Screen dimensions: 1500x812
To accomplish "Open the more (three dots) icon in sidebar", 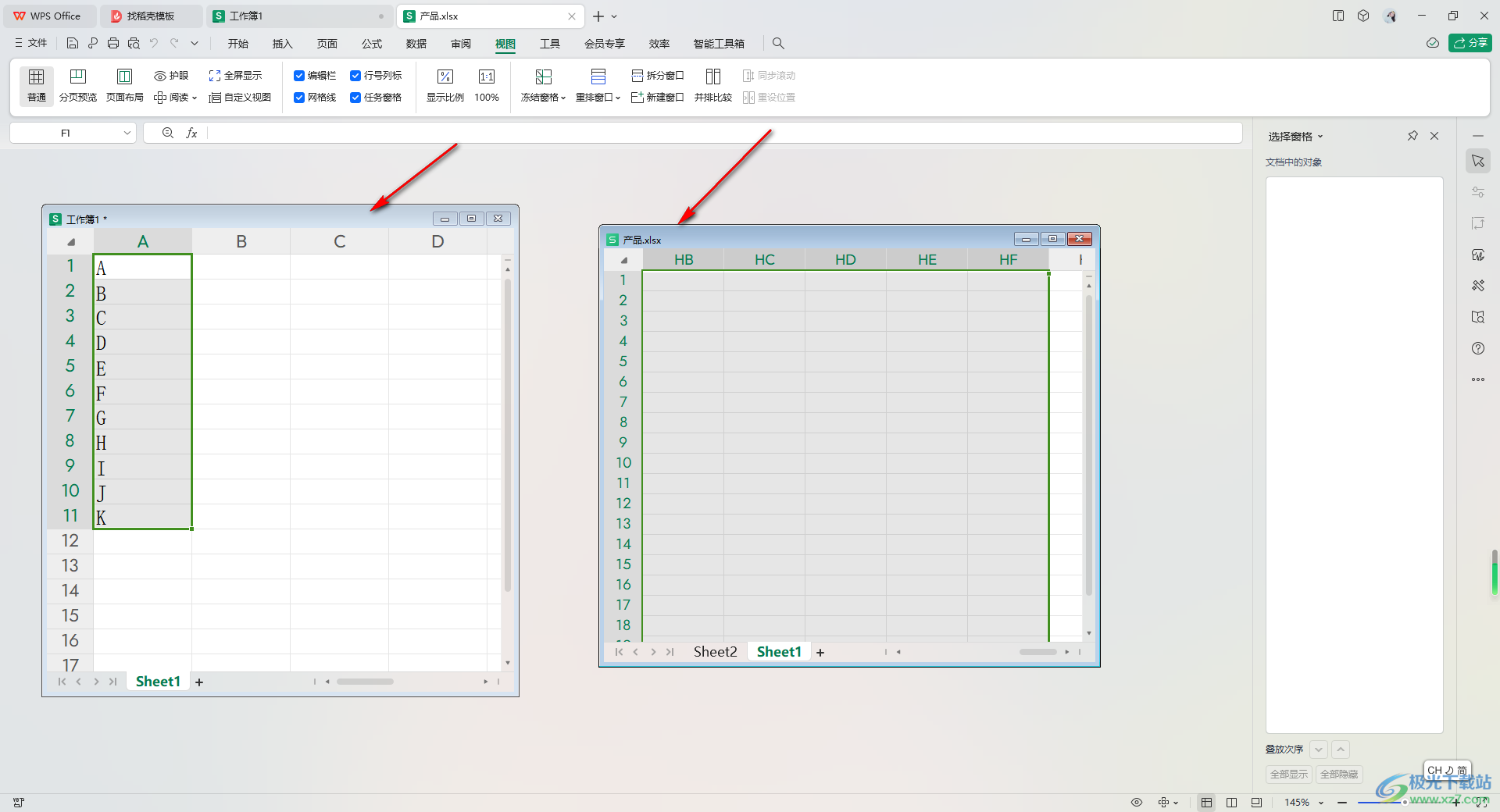I will coord(1478,379).
